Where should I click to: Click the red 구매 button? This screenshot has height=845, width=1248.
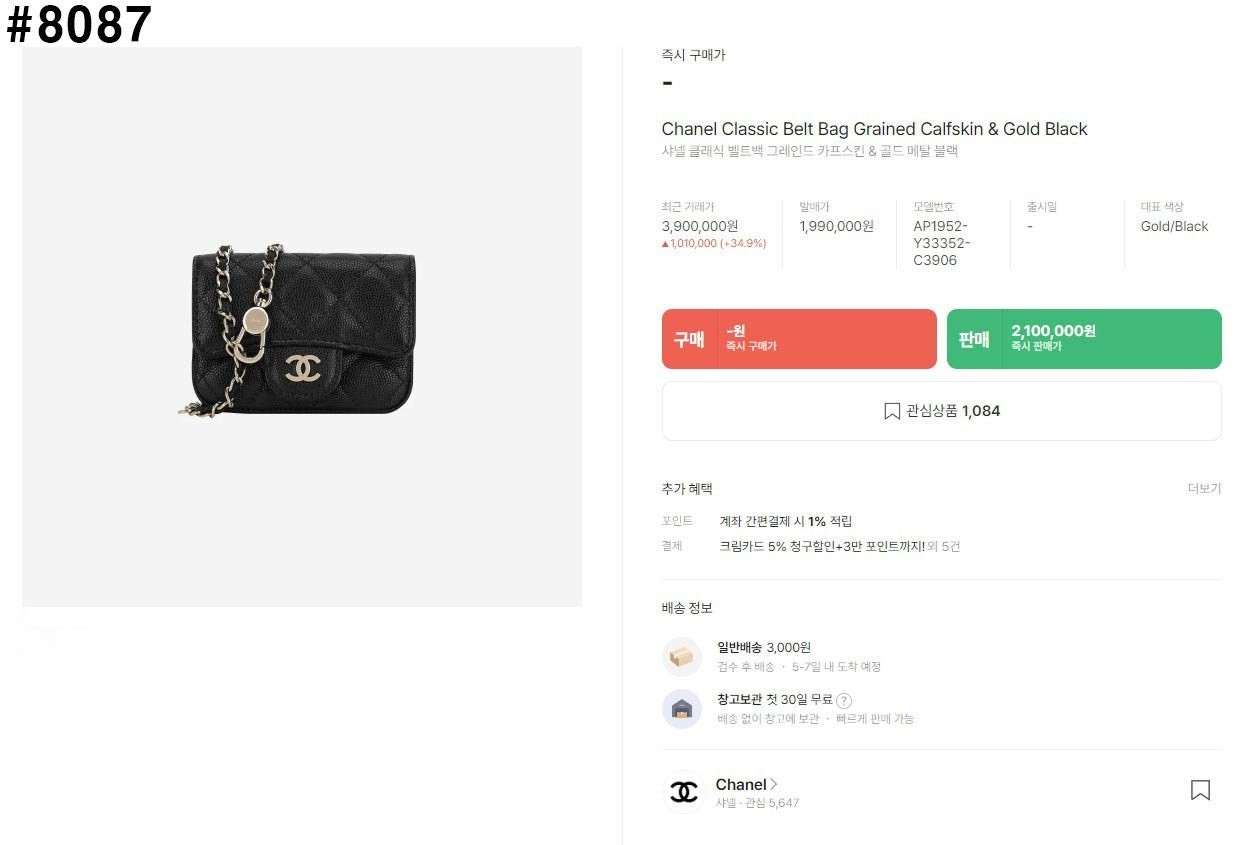coord(799,339)
